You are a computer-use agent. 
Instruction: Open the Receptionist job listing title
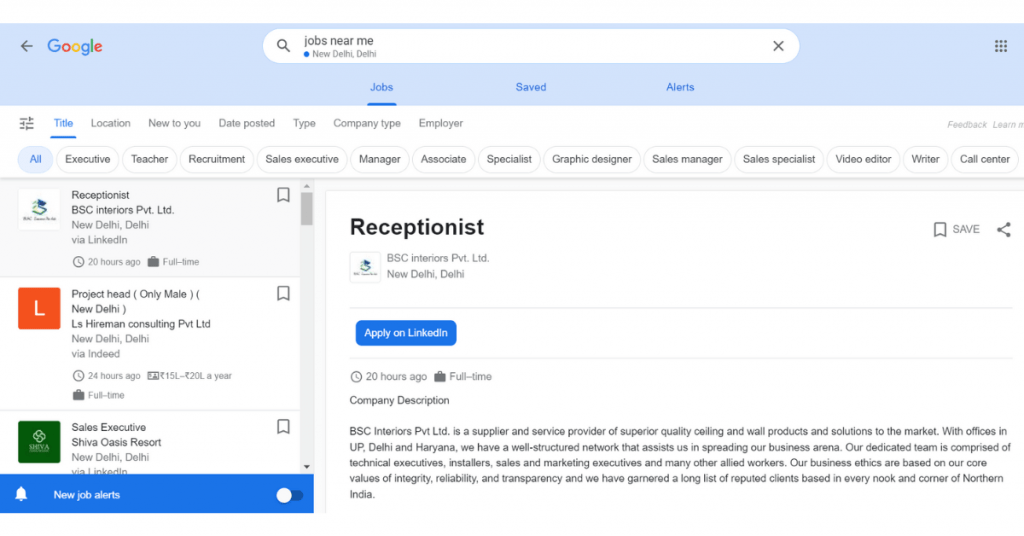100,195
